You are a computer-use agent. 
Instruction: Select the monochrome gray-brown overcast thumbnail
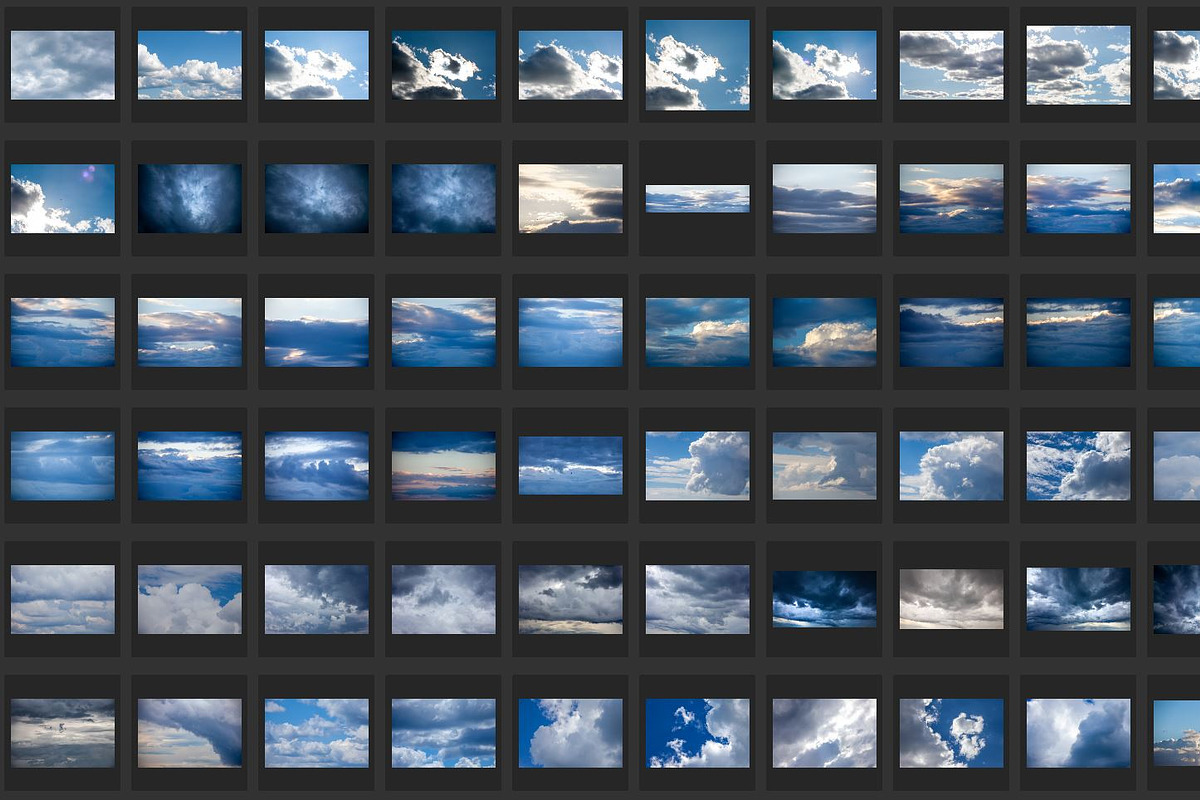(x=951, y=600)
